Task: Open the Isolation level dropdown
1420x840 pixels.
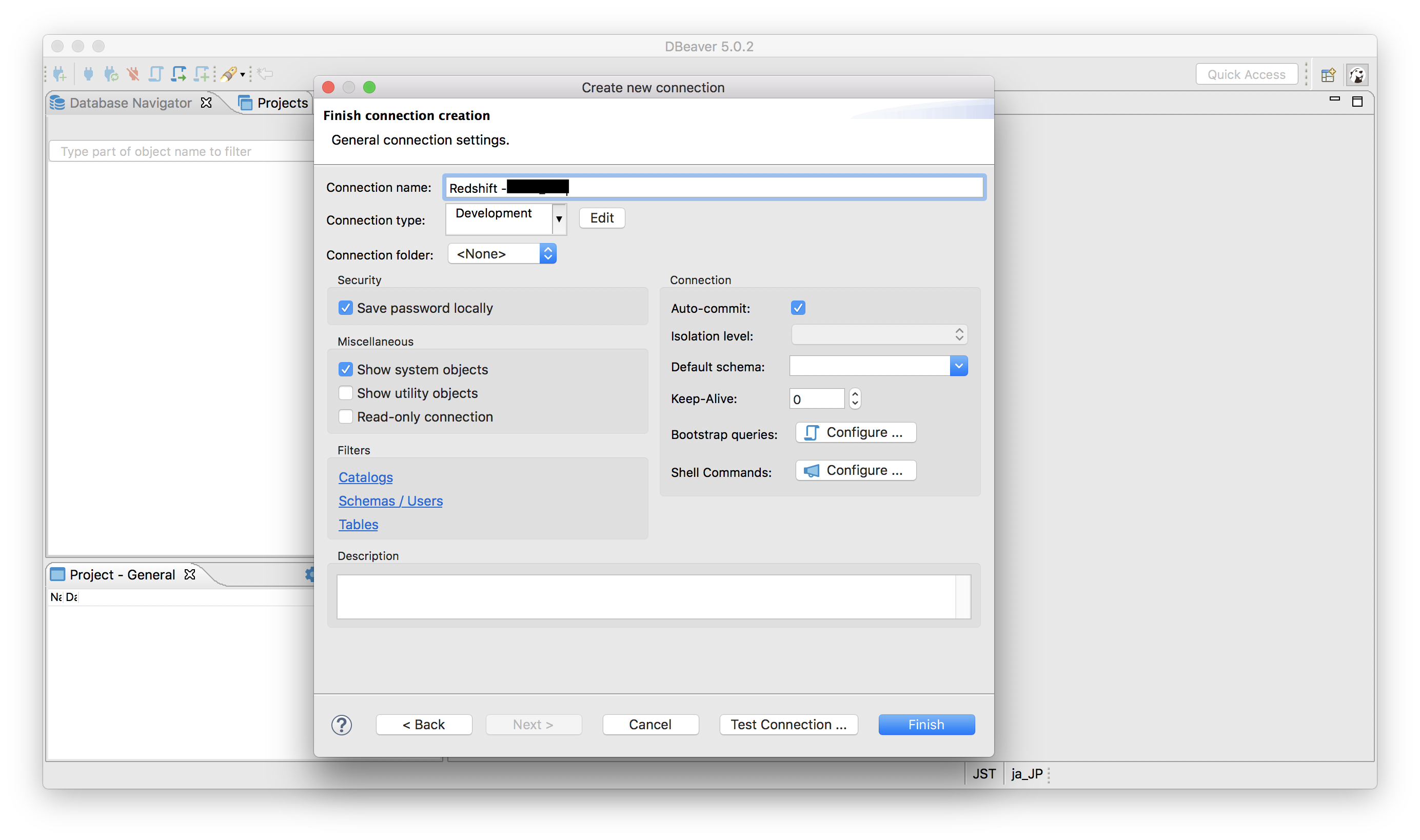Action: point(879,335)
